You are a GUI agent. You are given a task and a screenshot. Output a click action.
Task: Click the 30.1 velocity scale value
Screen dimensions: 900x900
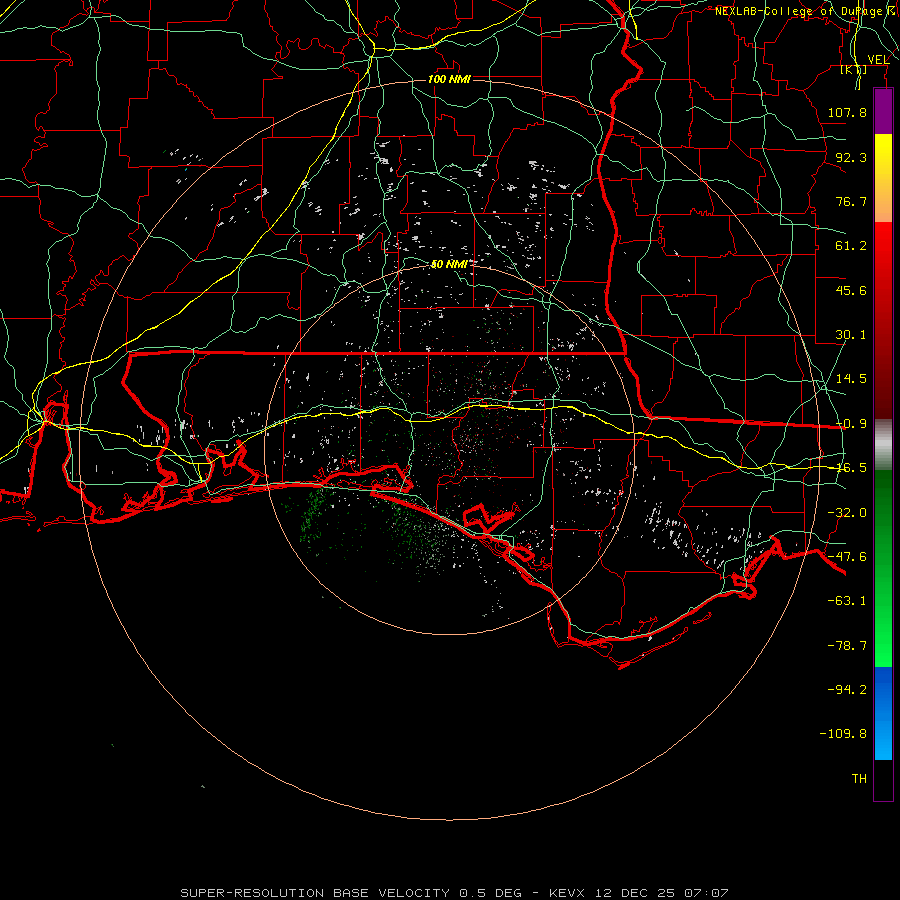pos(851,335)
